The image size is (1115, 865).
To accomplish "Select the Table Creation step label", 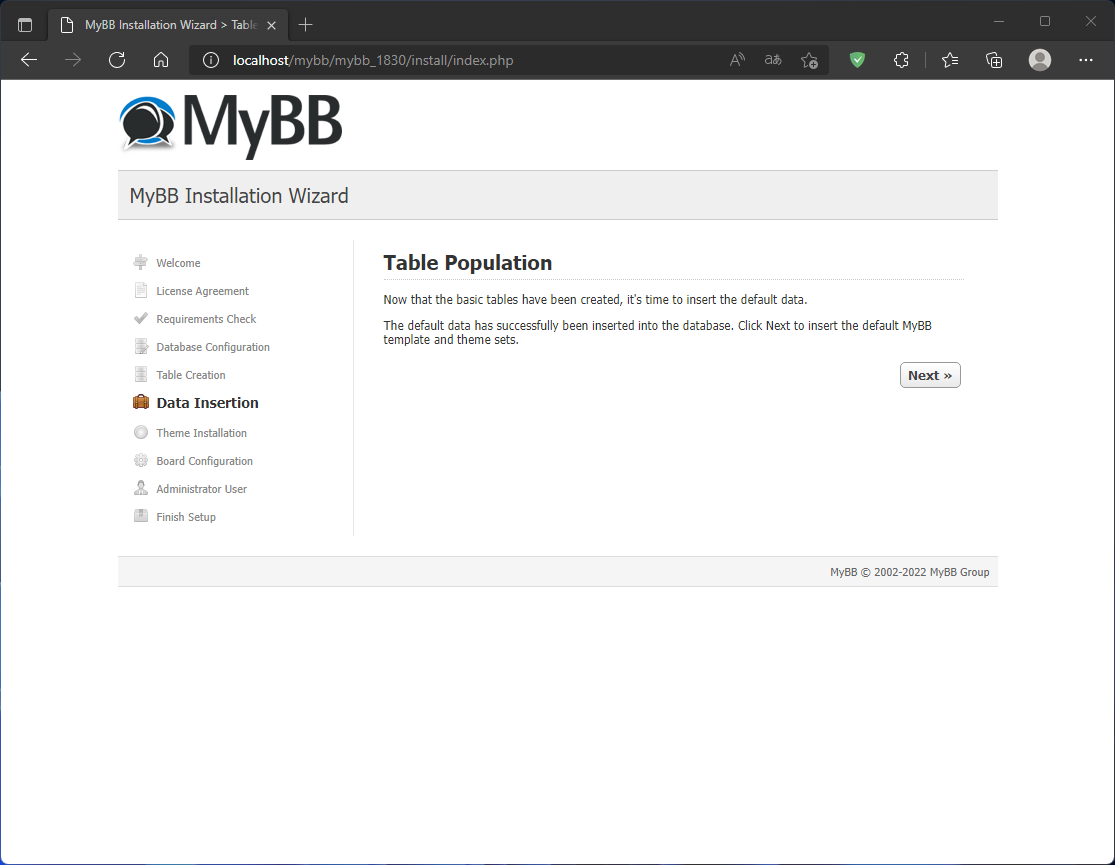I will click(x=191, y=375).
